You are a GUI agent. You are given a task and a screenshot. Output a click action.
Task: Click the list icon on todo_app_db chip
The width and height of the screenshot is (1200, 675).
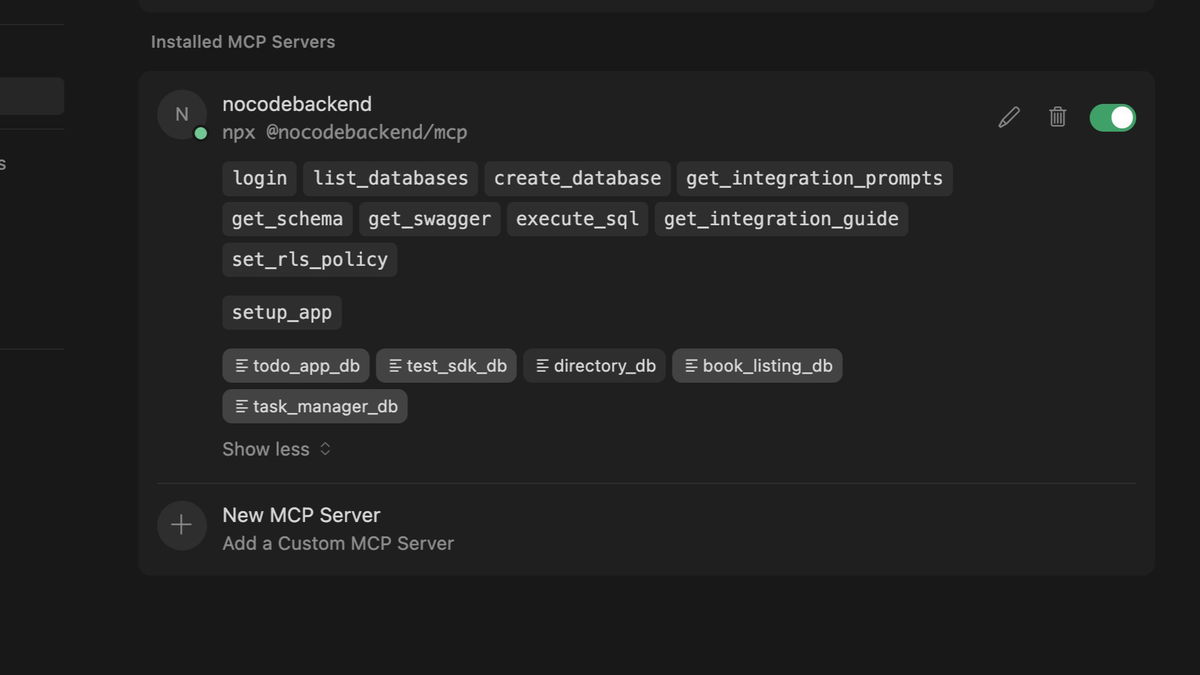click(x=242, y=365)
